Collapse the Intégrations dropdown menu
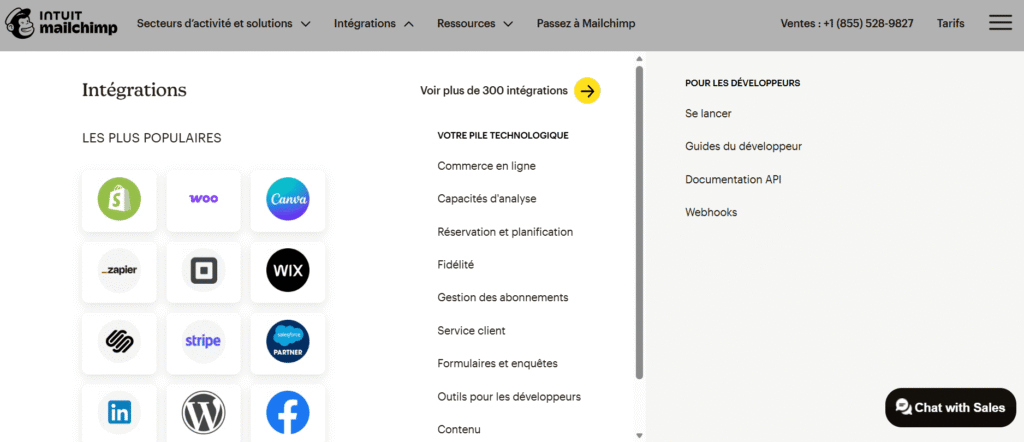Viewport: 1024px width, 442px height. pyautogui.click(x=374, y=23)
